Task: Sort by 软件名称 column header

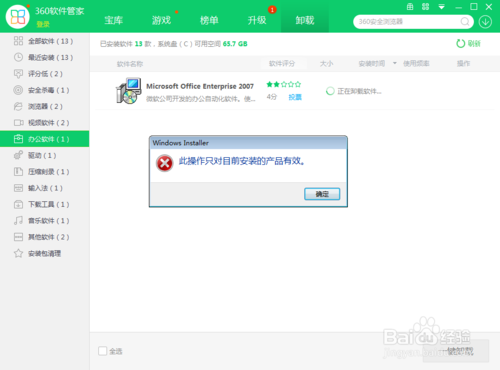Action: pyautogui.click(x=130, y=64)
